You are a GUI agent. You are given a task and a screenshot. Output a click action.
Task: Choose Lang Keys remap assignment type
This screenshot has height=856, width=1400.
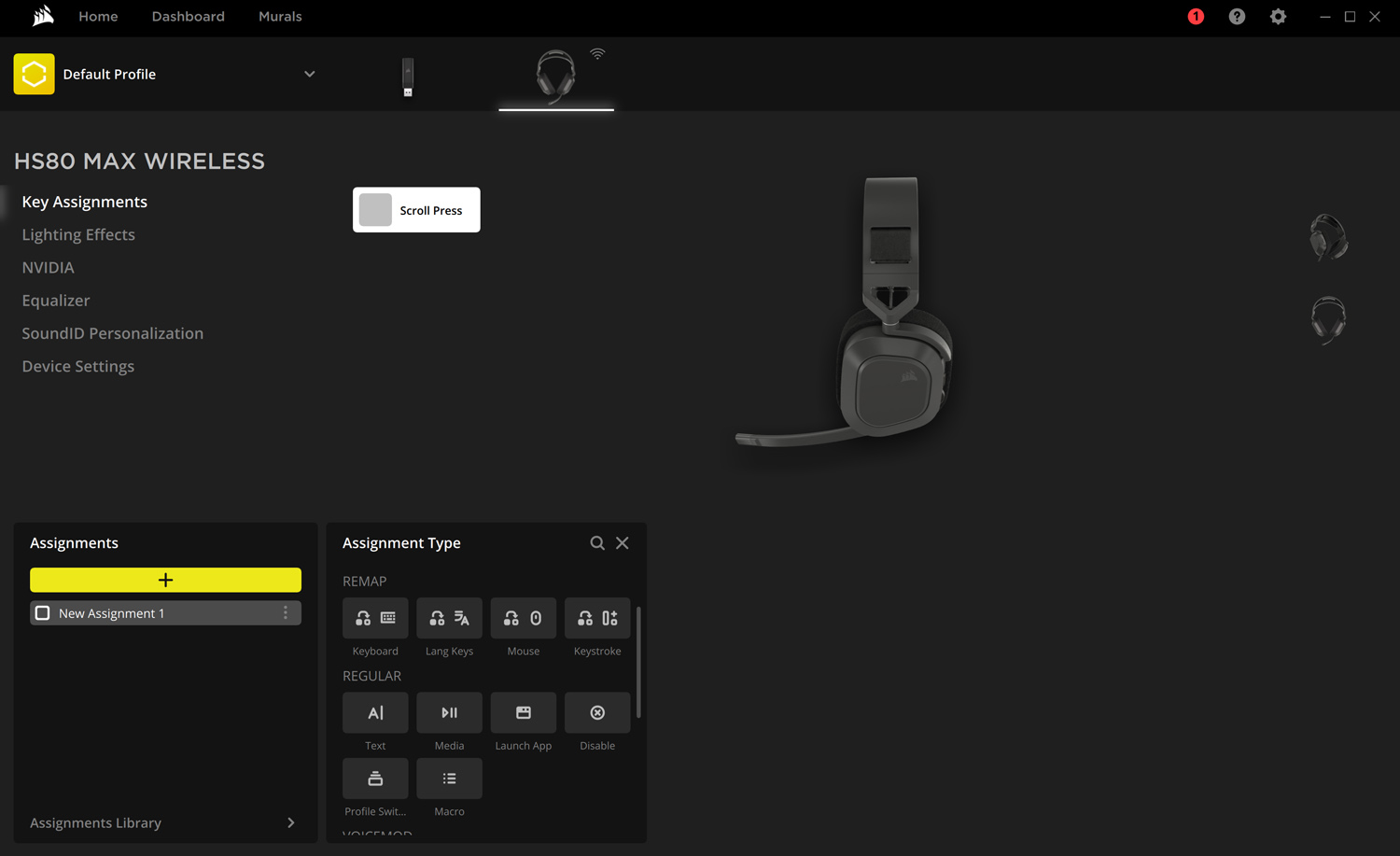coord(449,618)
